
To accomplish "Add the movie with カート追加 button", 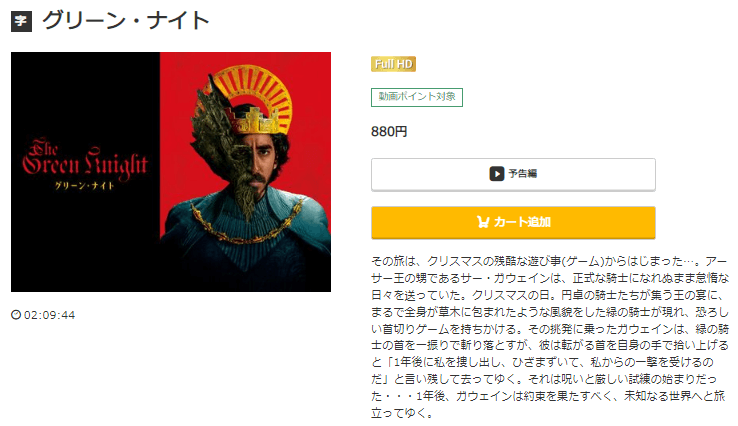I will point(513,222).
